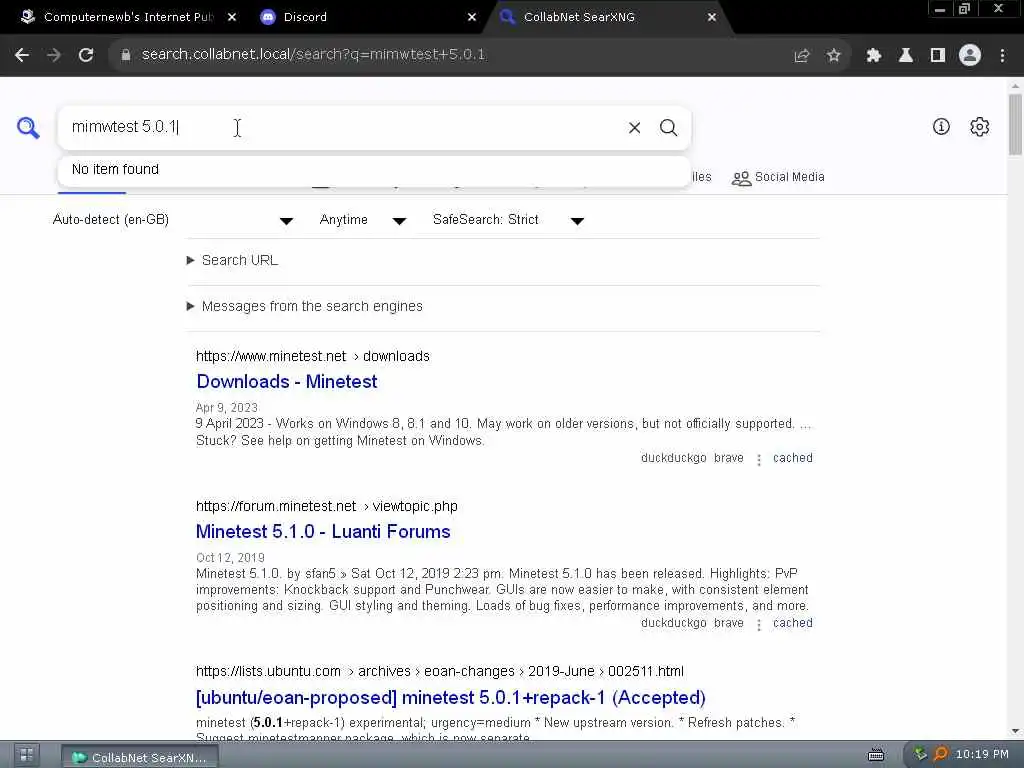The image size is (1024, 768).
Task: Open the Social Media category tab
Action: point(778,177)
